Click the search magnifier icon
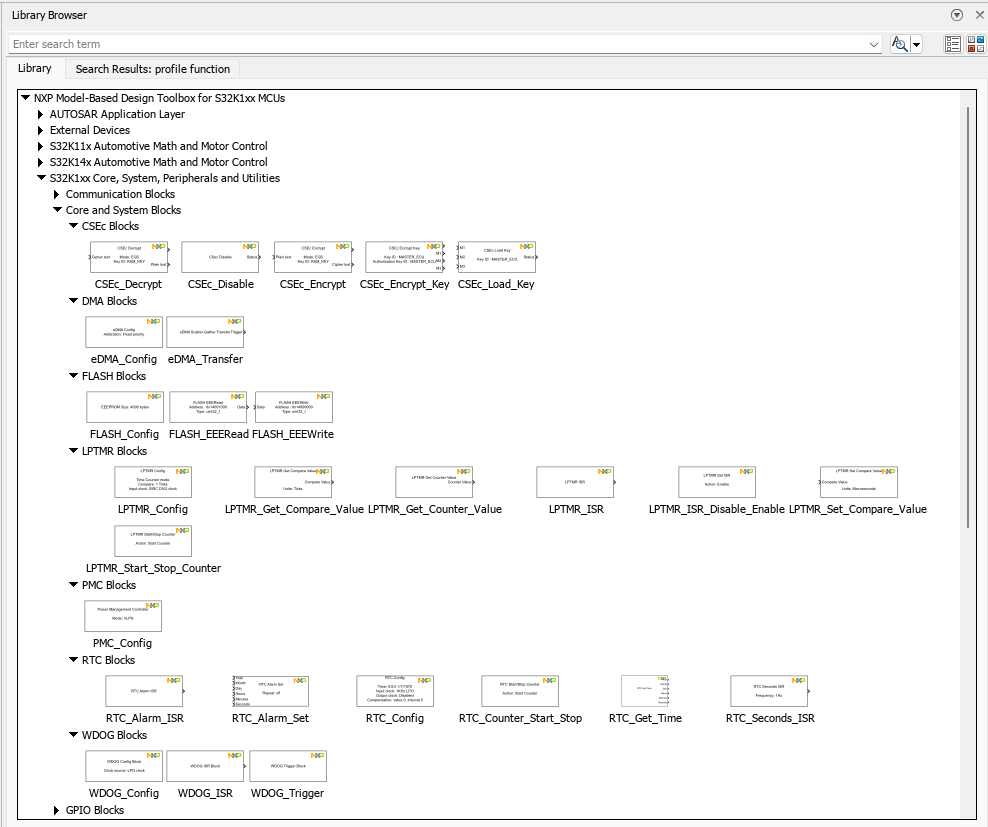988x827 pixels. pos(899,44)
